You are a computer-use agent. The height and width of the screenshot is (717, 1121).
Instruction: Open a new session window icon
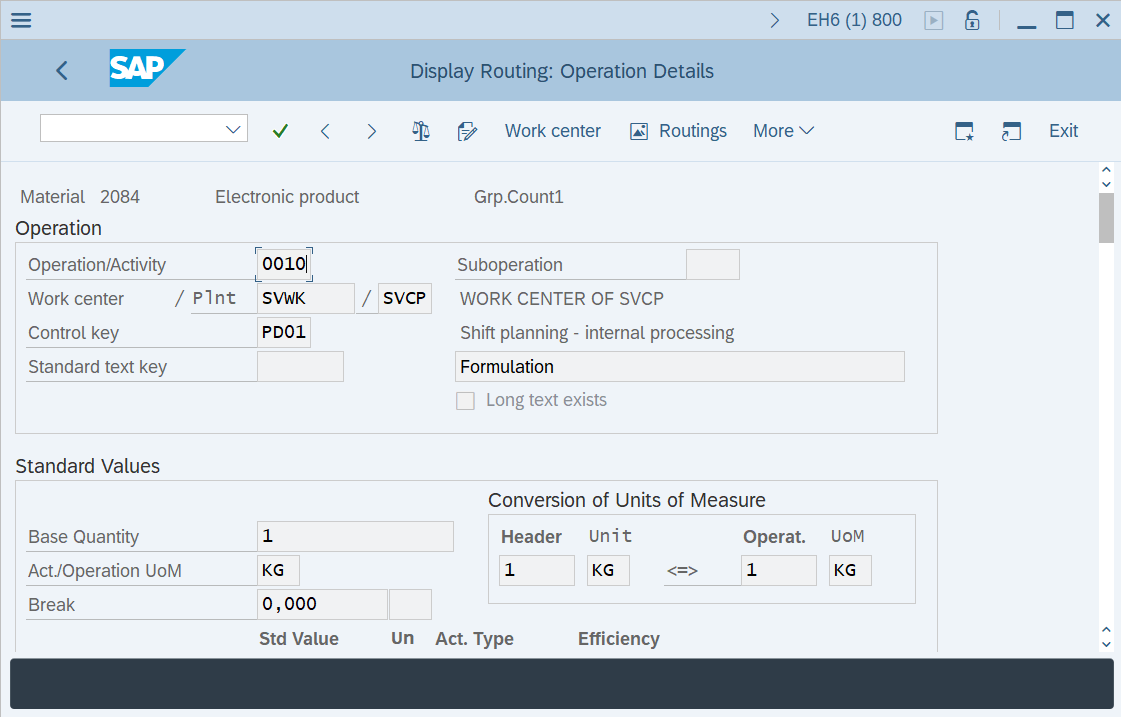tap(1011, 130)
